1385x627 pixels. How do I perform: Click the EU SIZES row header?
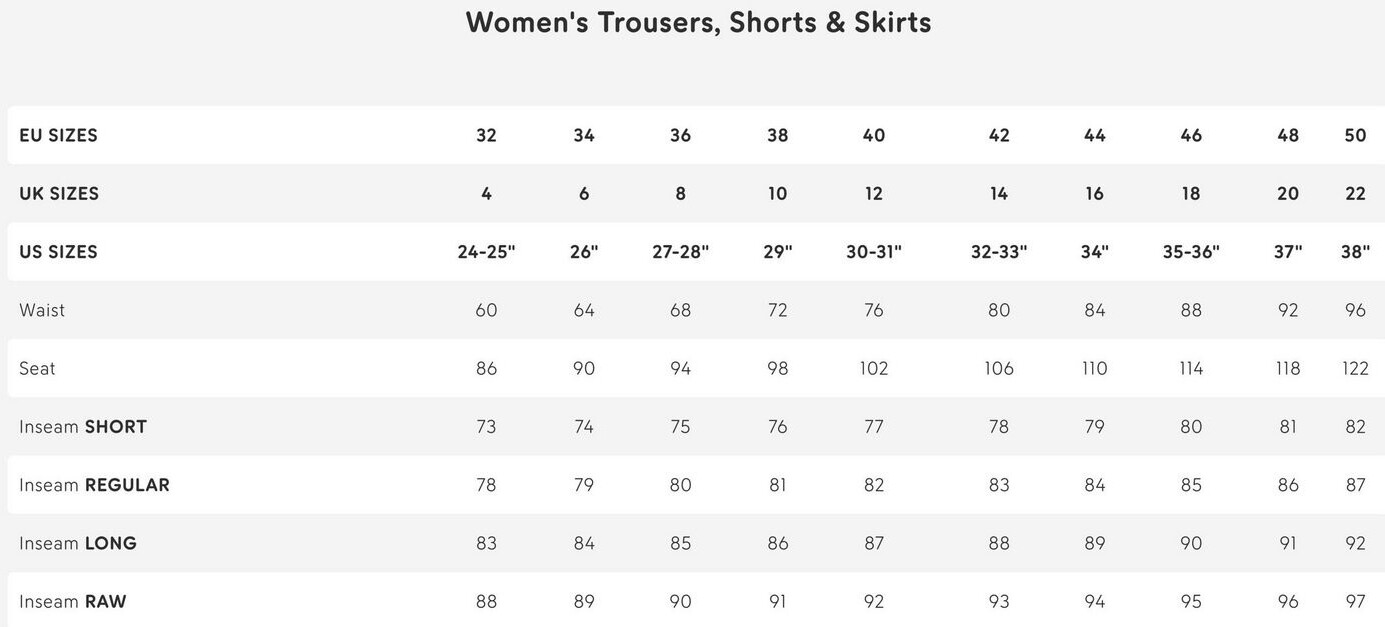coord(58,135)
